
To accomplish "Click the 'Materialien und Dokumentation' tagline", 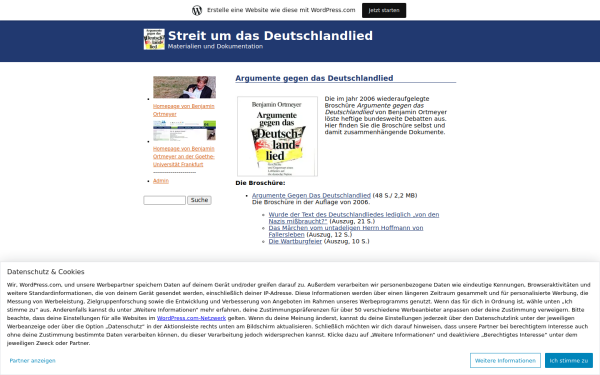I will click(x=215, y=46).
